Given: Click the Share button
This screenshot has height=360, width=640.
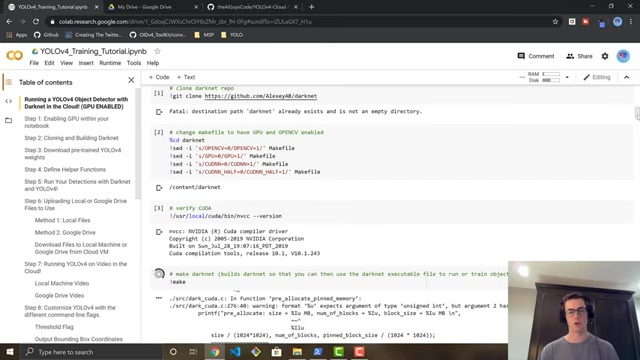Looking at the screenshot, I should pyautogui.click(x=580, y=56).
